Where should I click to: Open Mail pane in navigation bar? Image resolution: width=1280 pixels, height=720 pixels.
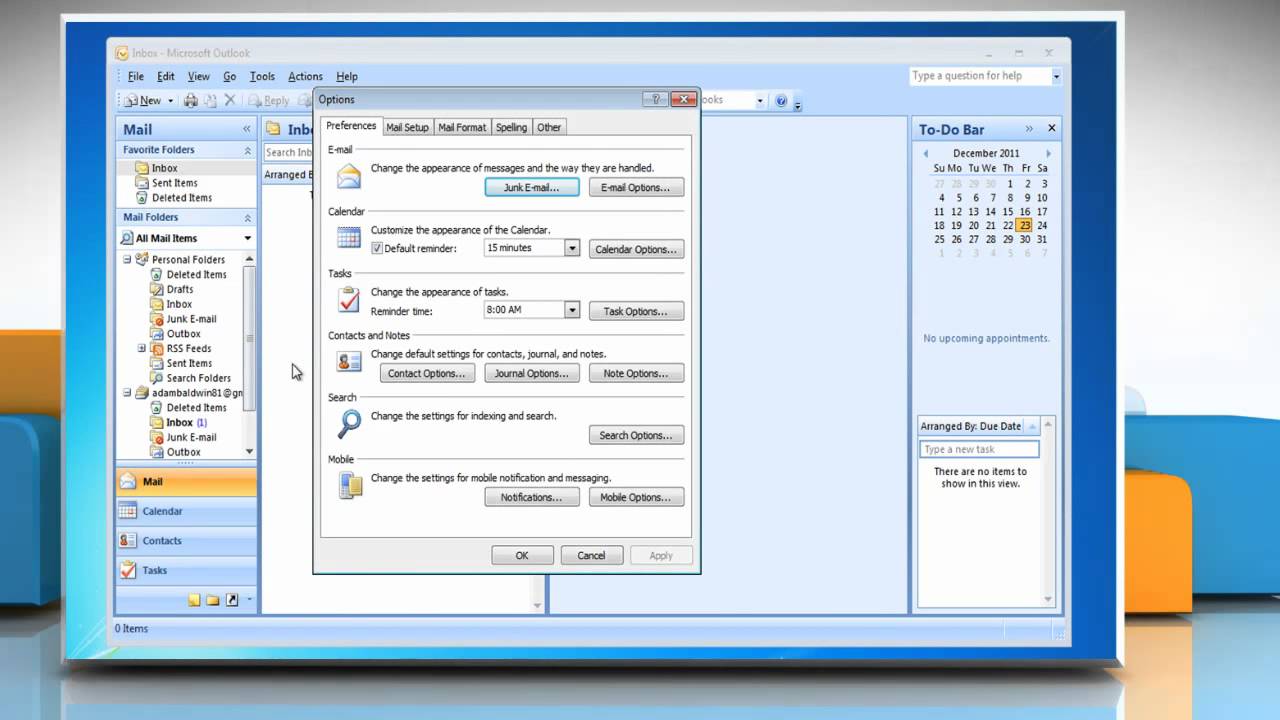tap(186, 482)
